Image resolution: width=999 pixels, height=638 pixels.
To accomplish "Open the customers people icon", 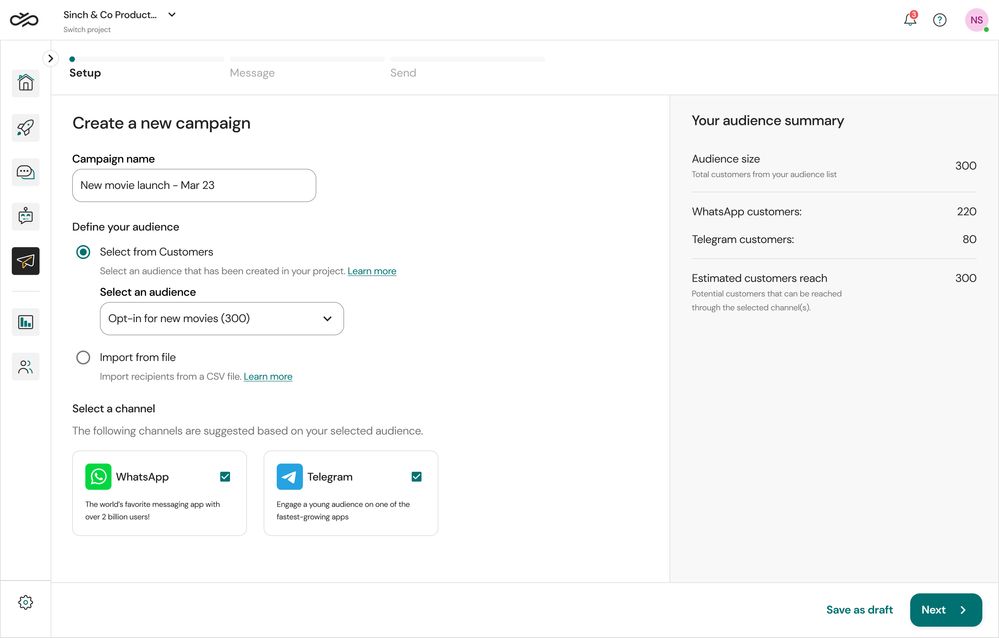I will pos(26,367).
